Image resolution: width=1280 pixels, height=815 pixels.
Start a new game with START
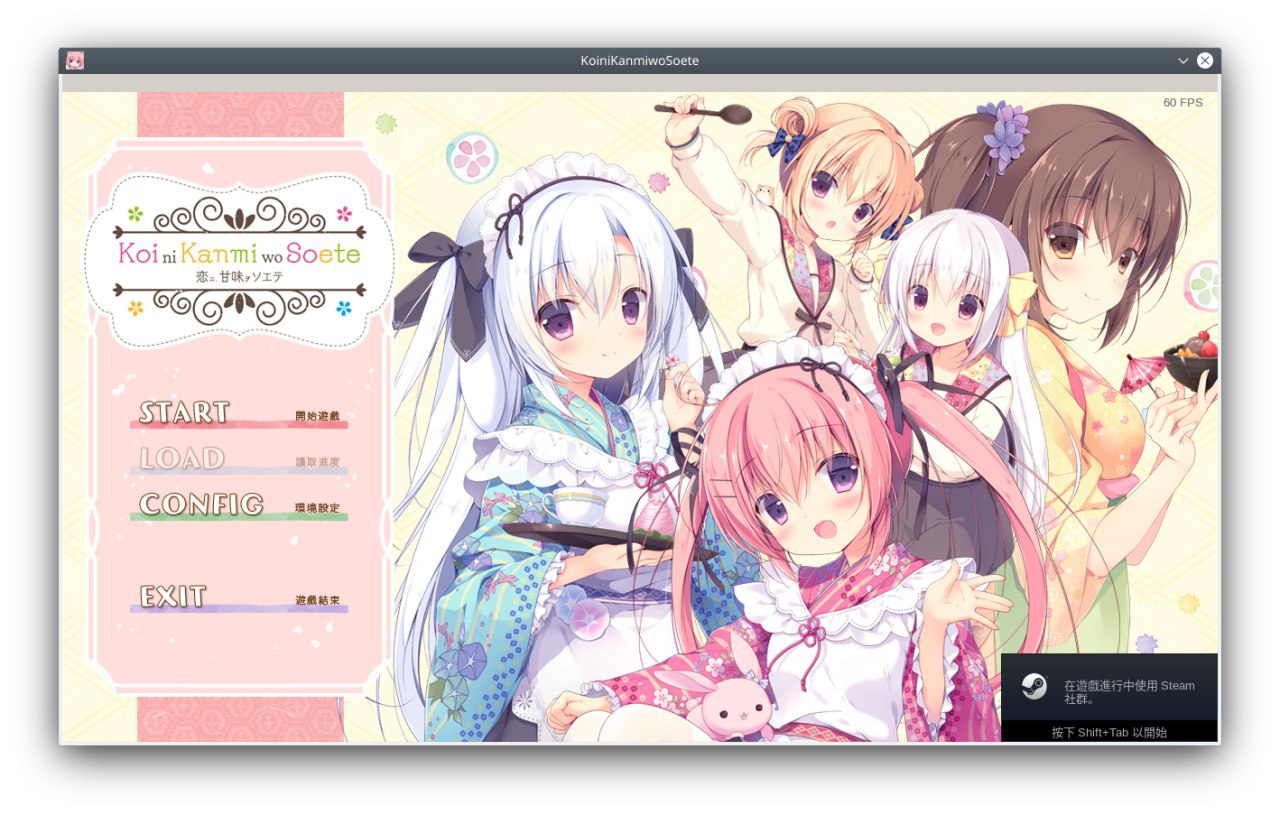point(239,414)
